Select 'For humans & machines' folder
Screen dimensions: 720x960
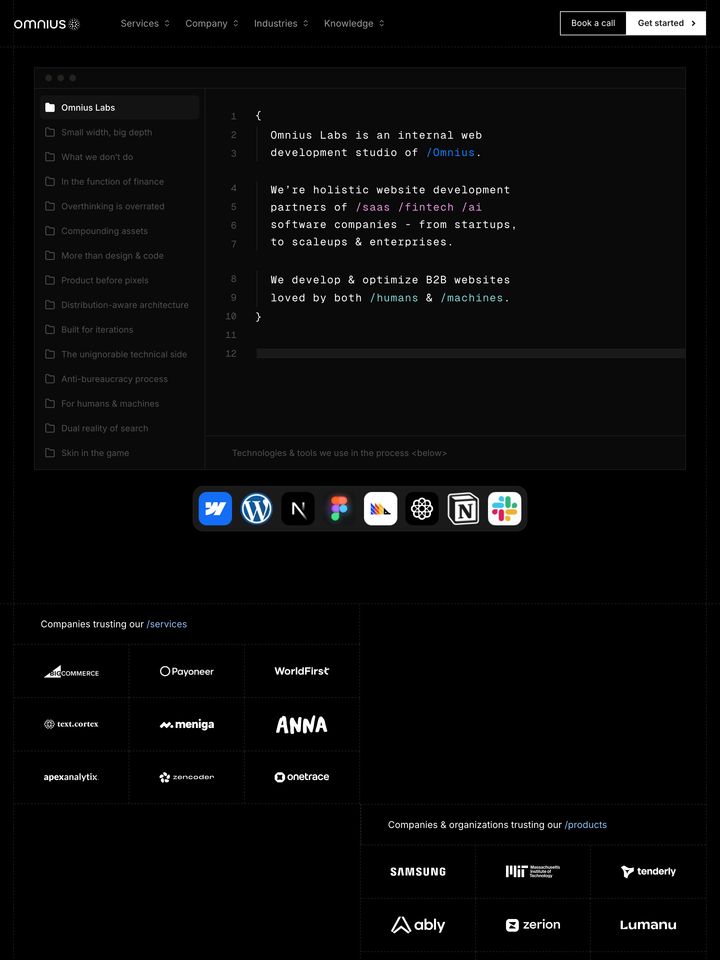click(x=119, y=403)
